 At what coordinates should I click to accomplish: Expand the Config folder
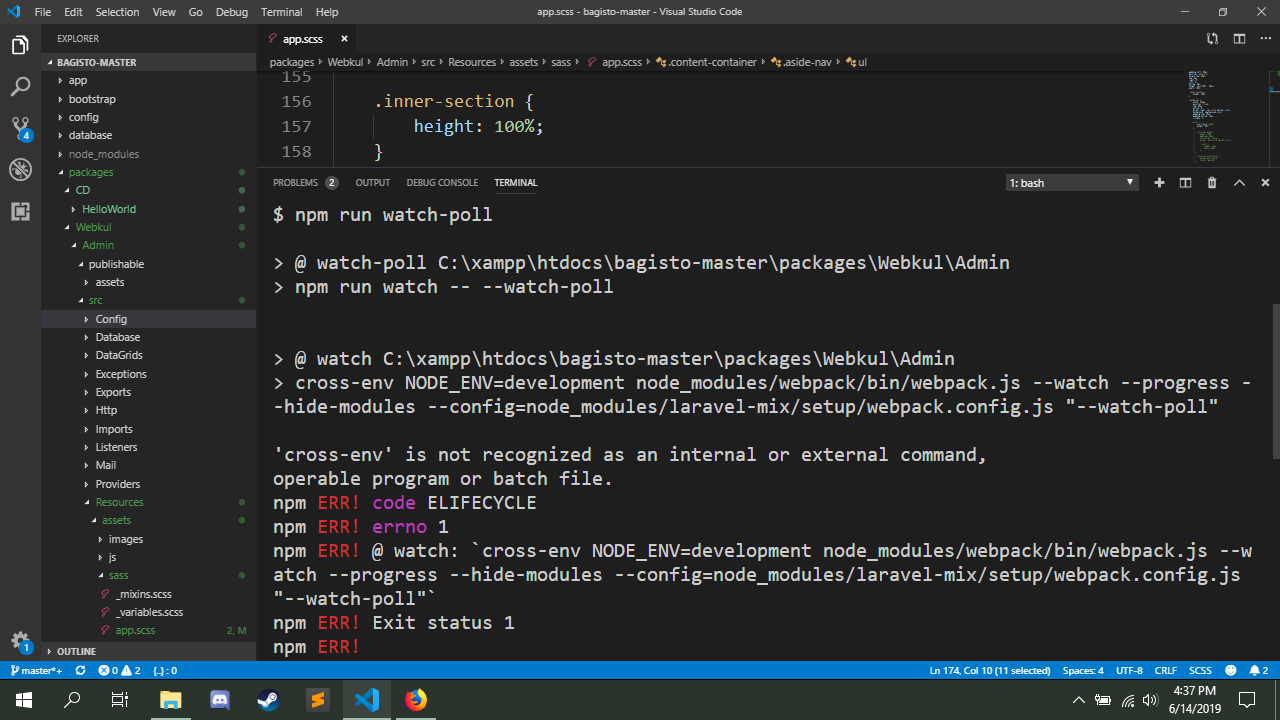point(111,319)
